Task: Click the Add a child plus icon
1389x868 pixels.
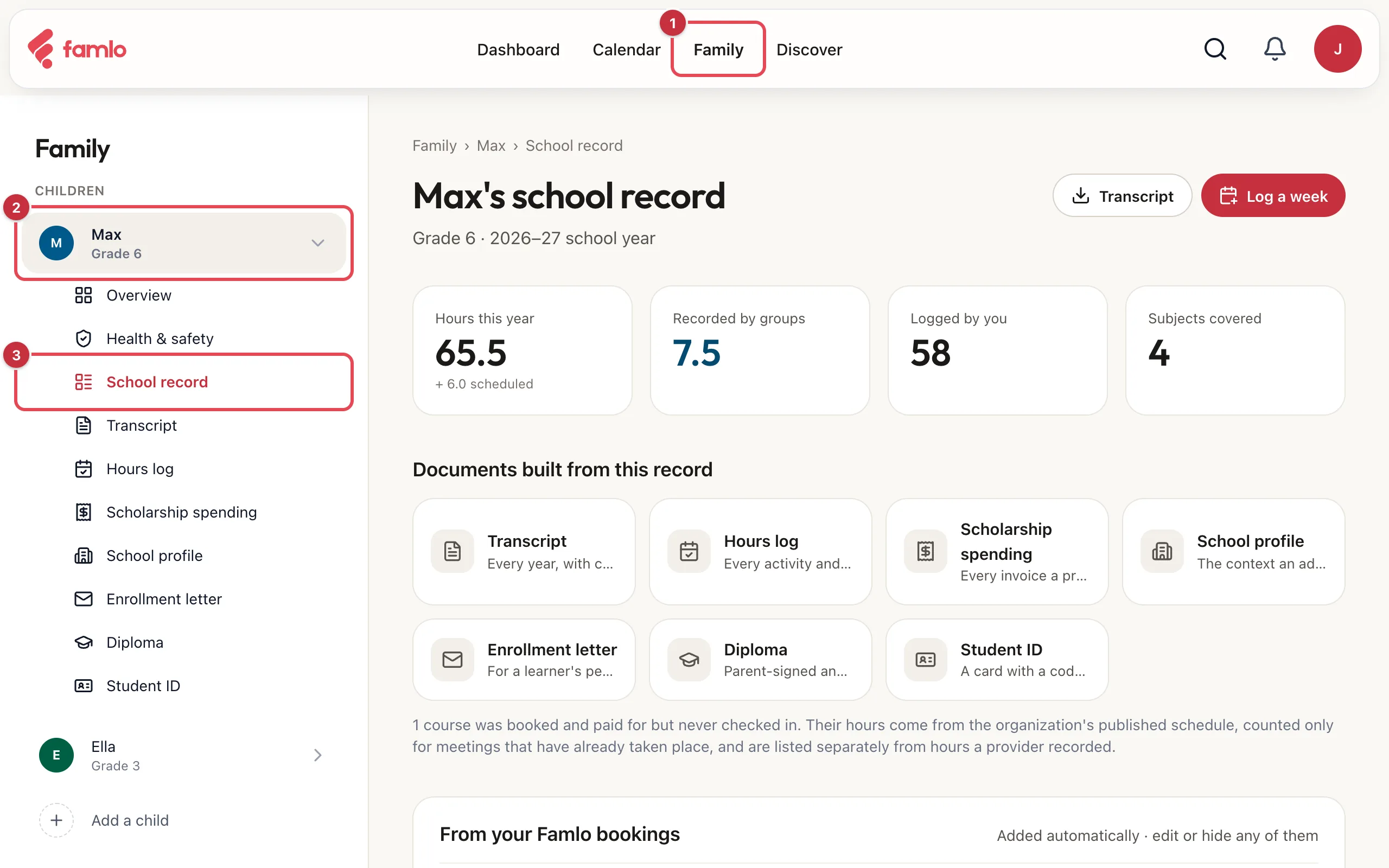Action: (x=56, y=820)
